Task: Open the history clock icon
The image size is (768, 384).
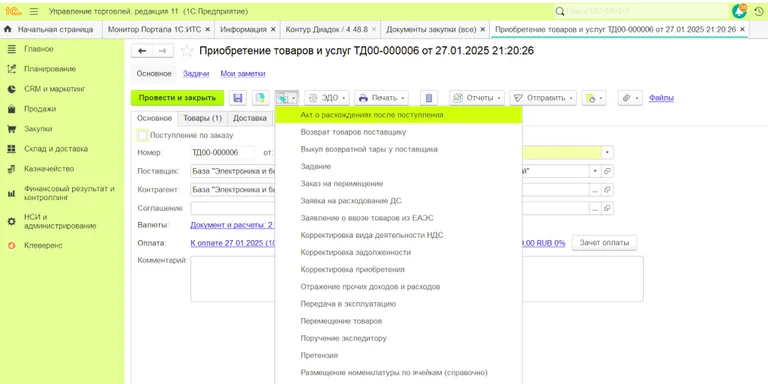Action: click(x=758, y=11)
